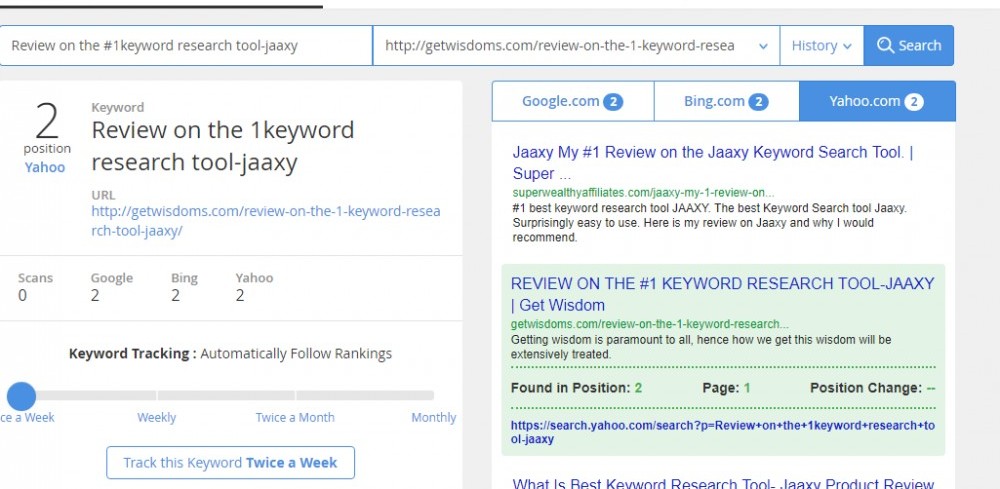Click the keyword tracking slider handle
The height and width of the screenshot is (489, 1000).
click(x=22, y=396)
